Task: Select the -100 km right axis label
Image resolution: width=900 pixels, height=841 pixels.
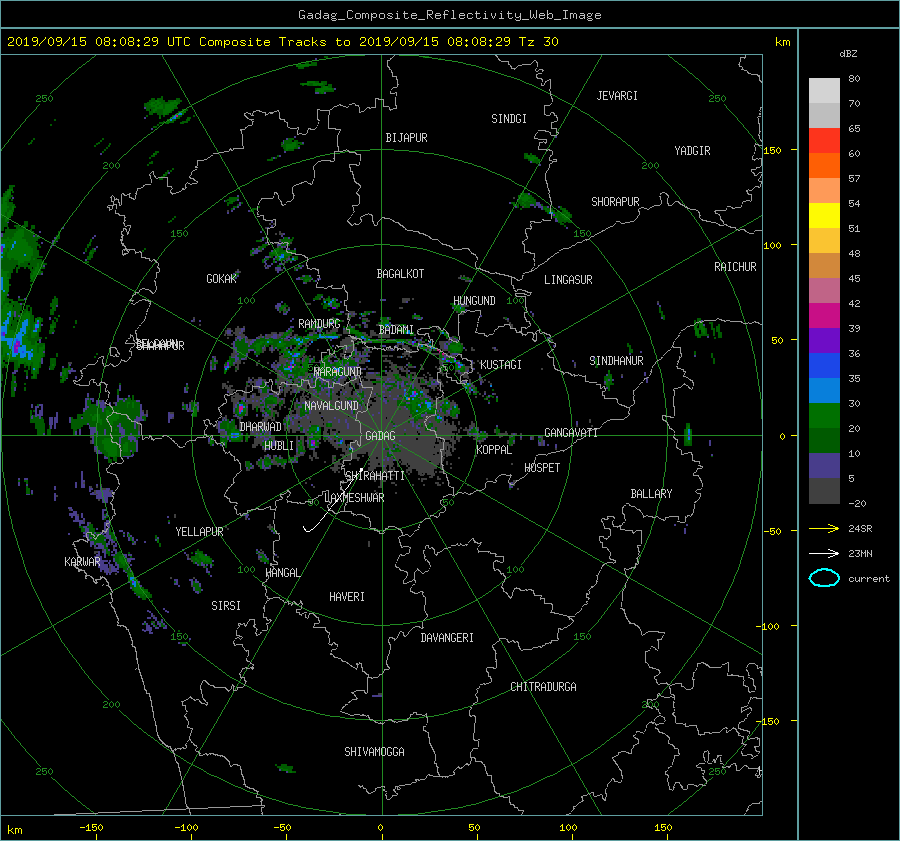Action: point(769,626)
